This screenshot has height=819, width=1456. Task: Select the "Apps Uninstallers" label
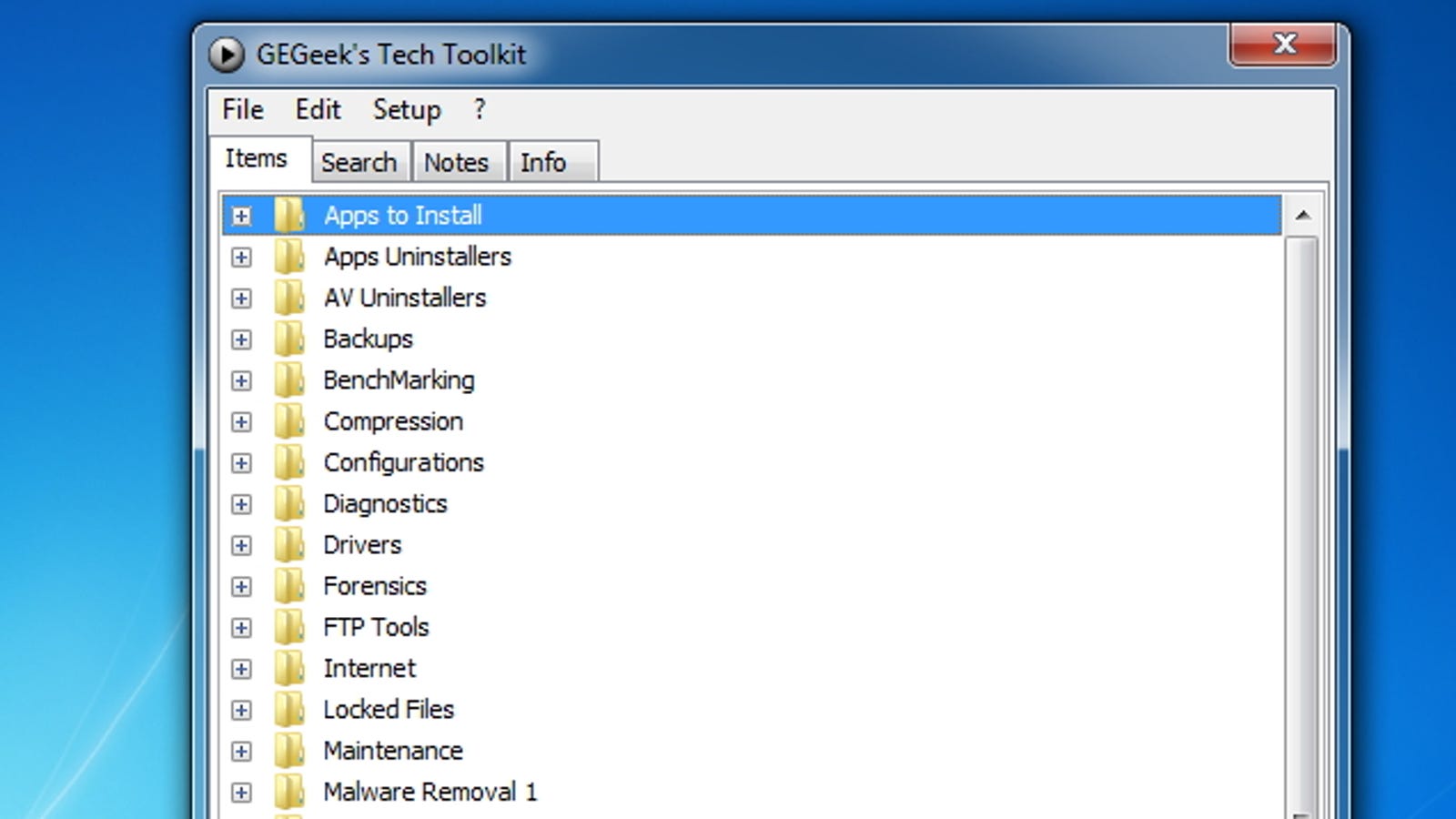tap(418, 257)
